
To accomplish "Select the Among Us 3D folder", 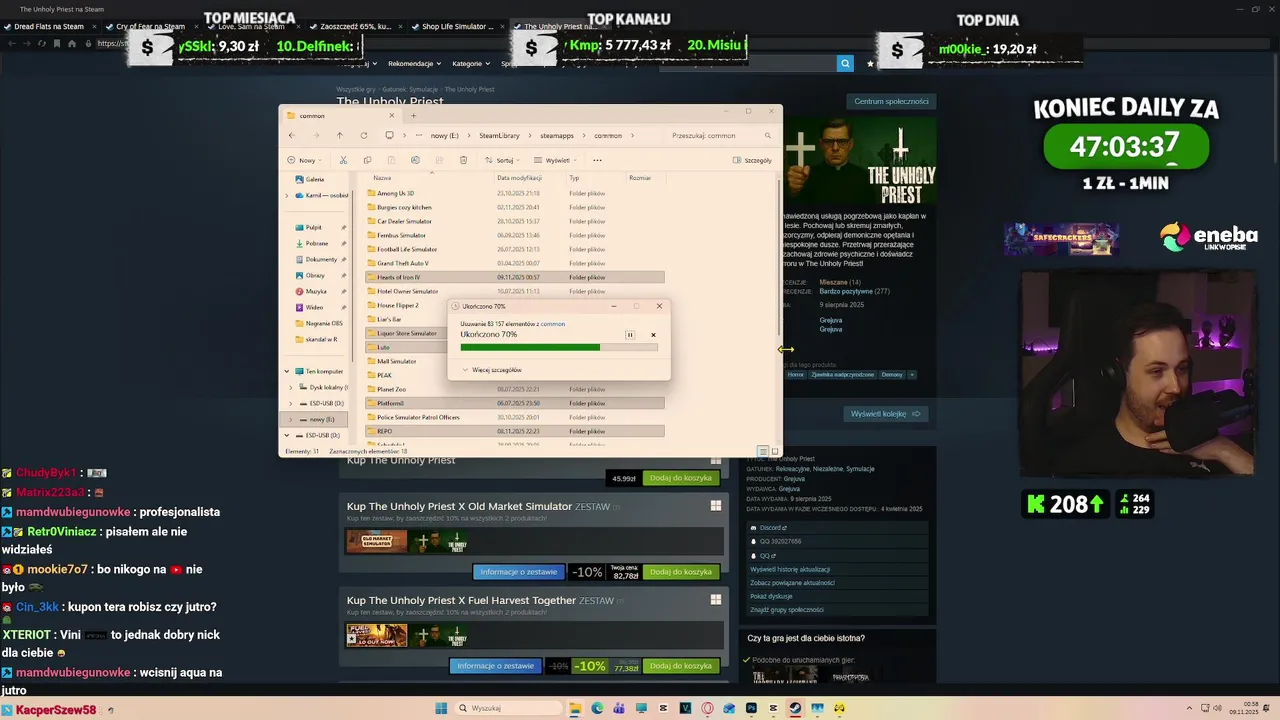I will coord(515,193).
